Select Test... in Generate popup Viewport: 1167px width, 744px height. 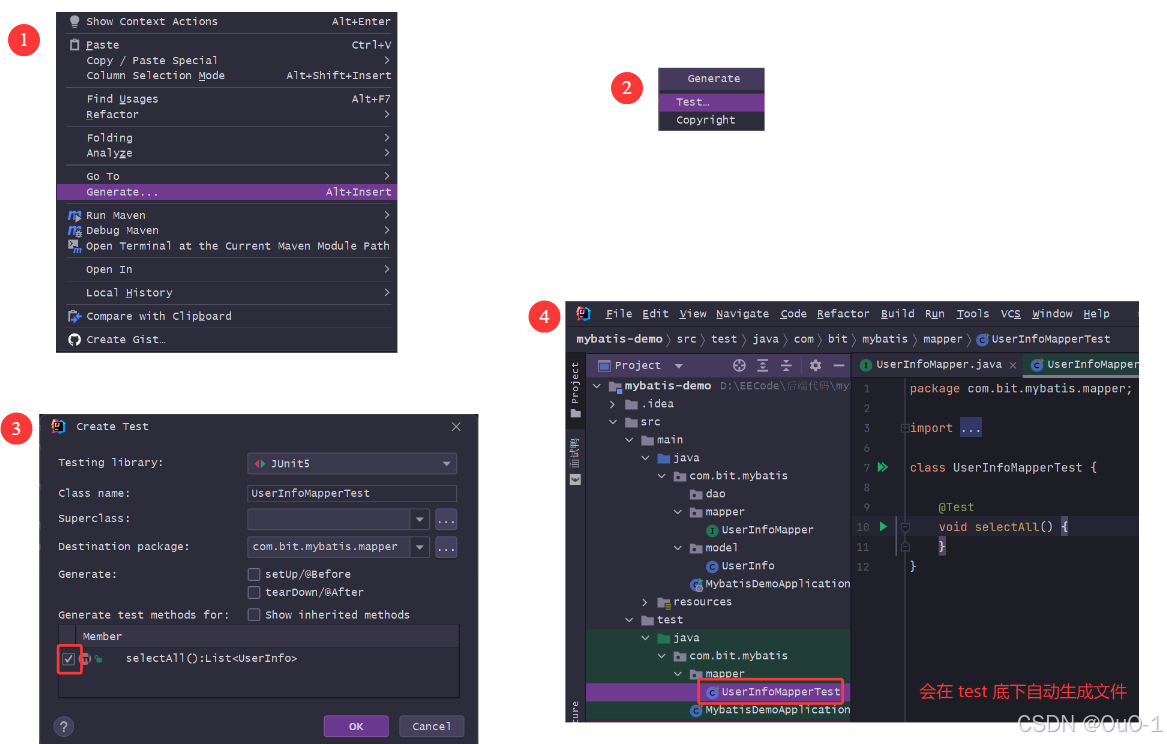click(712, 102)
